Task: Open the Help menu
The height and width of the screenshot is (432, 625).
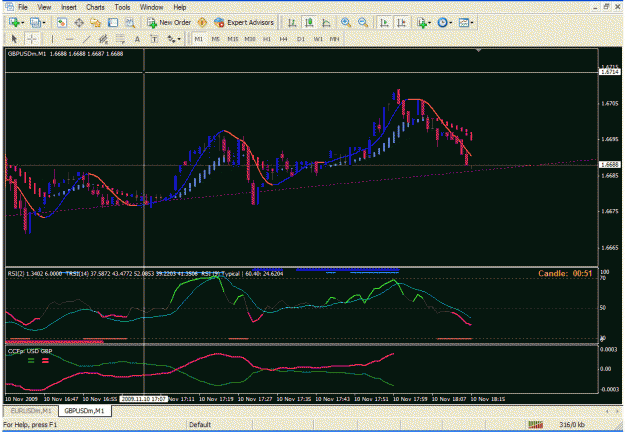Action: pyautogui.click(x=180, y=7)
